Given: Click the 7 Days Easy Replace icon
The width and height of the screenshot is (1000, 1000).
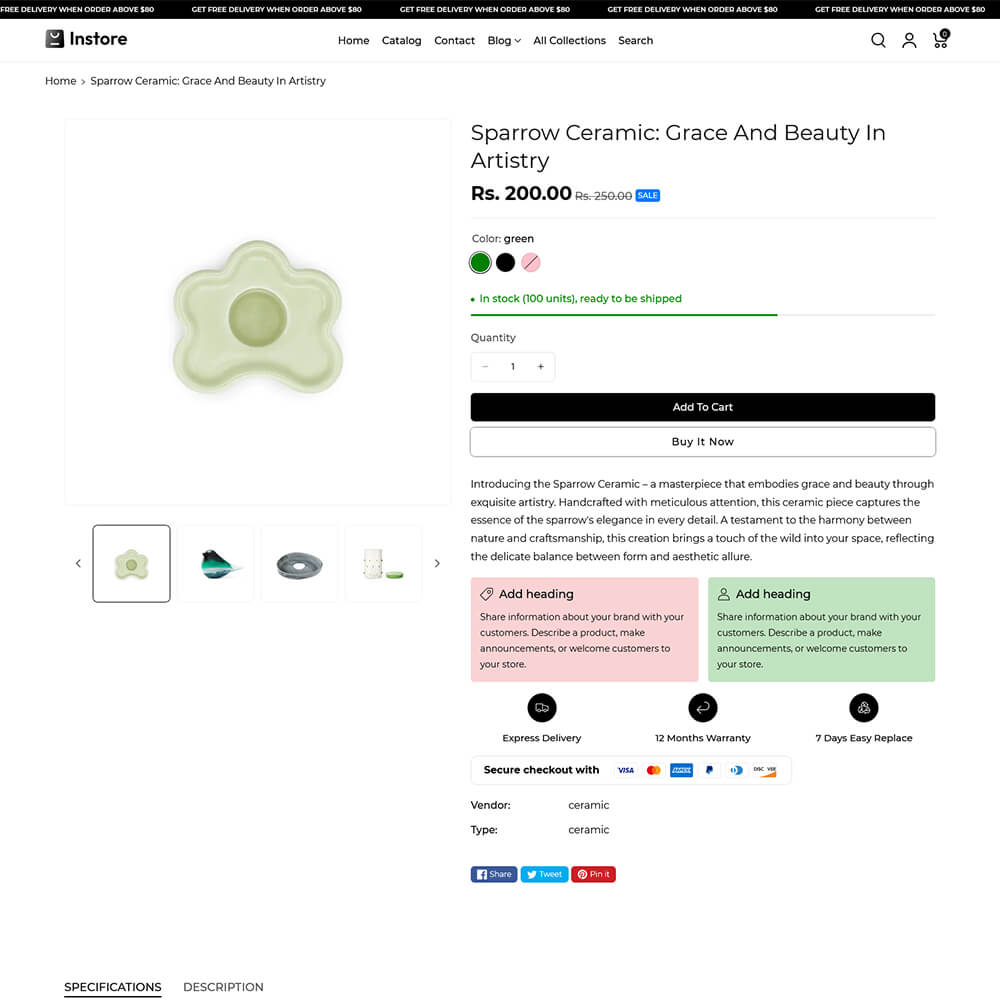Looking at the screenshot, I should pos(863,708).
